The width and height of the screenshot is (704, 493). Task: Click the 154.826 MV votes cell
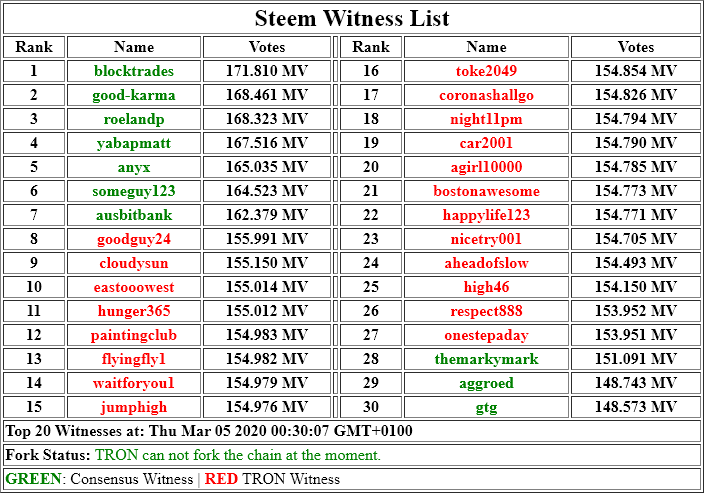636,95
